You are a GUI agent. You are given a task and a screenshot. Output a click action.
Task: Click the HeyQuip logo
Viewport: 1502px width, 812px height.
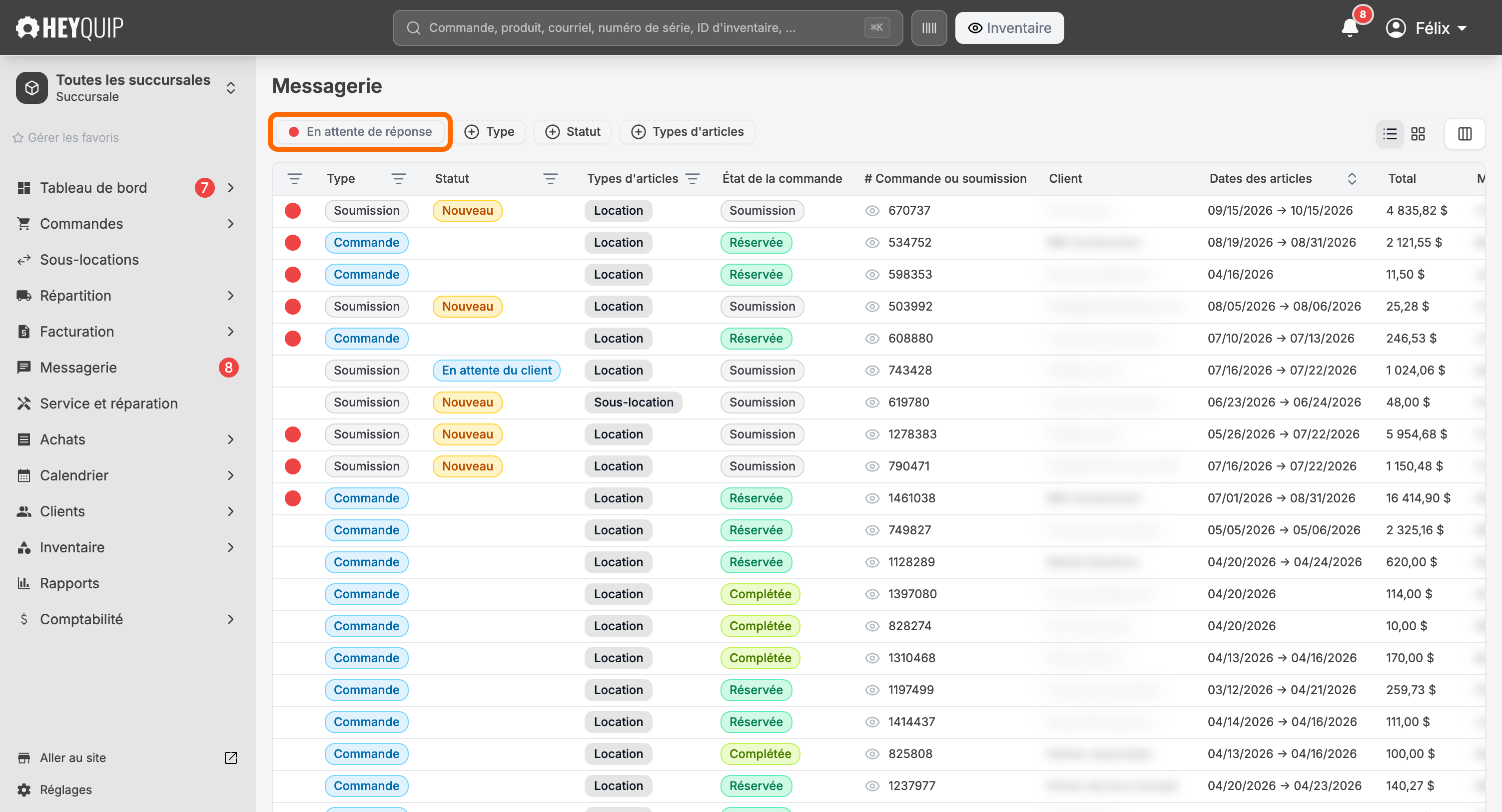pyautogui.click(x=69, y=27)
